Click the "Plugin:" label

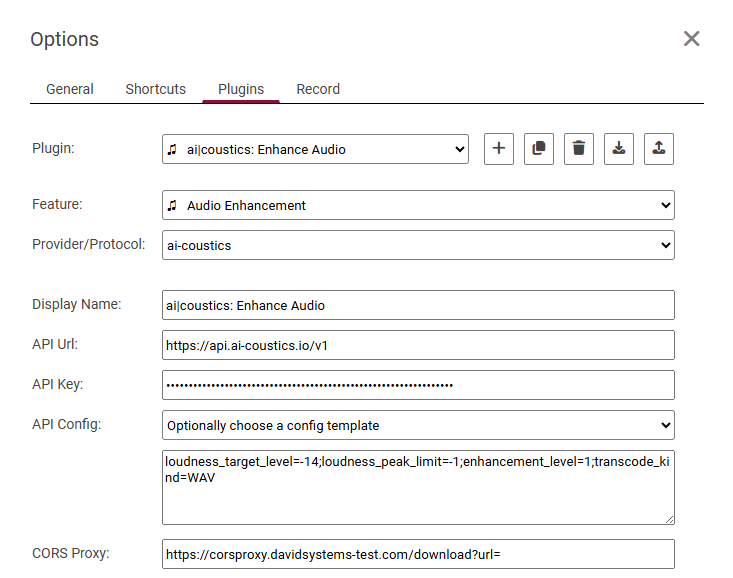[x=53, y=148]
